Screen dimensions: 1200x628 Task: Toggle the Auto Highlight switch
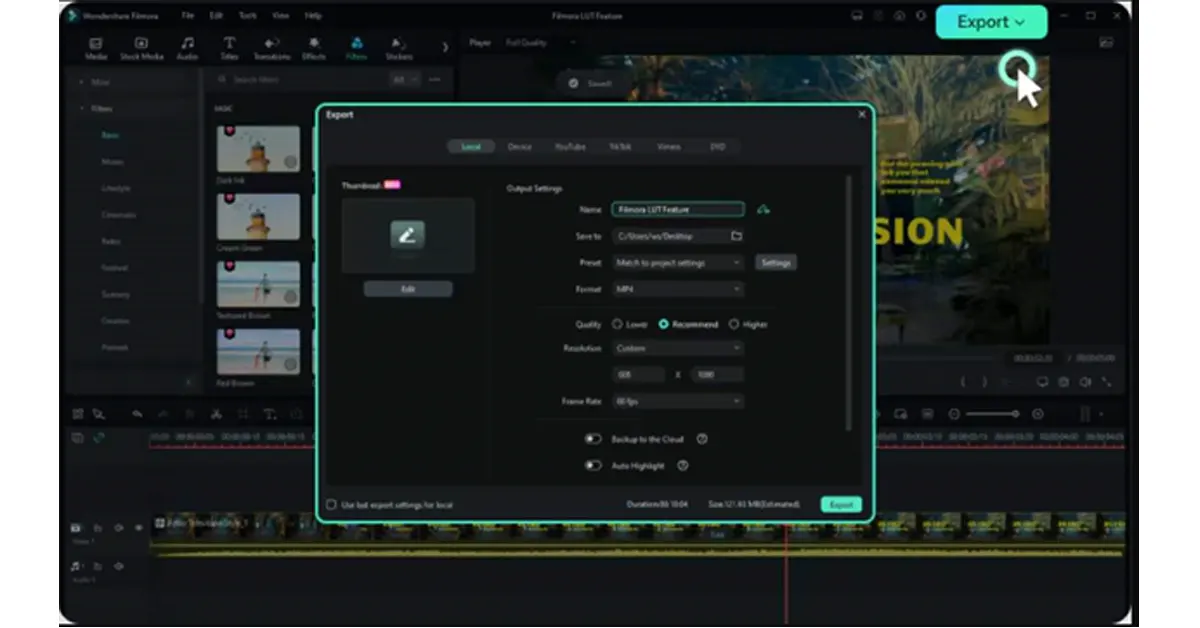tap(593, 465)
